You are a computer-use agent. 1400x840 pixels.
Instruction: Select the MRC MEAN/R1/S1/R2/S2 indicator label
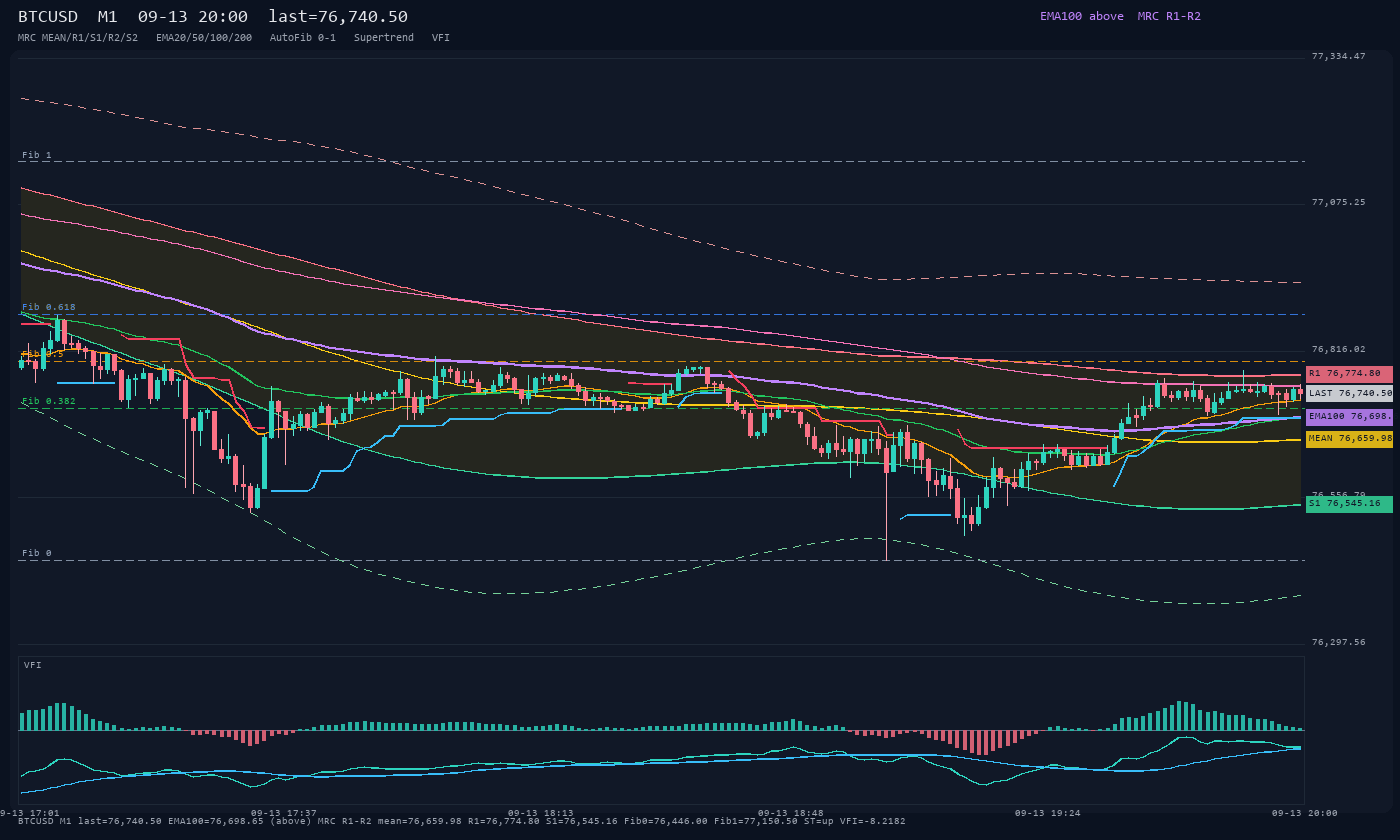coord(78,37)
